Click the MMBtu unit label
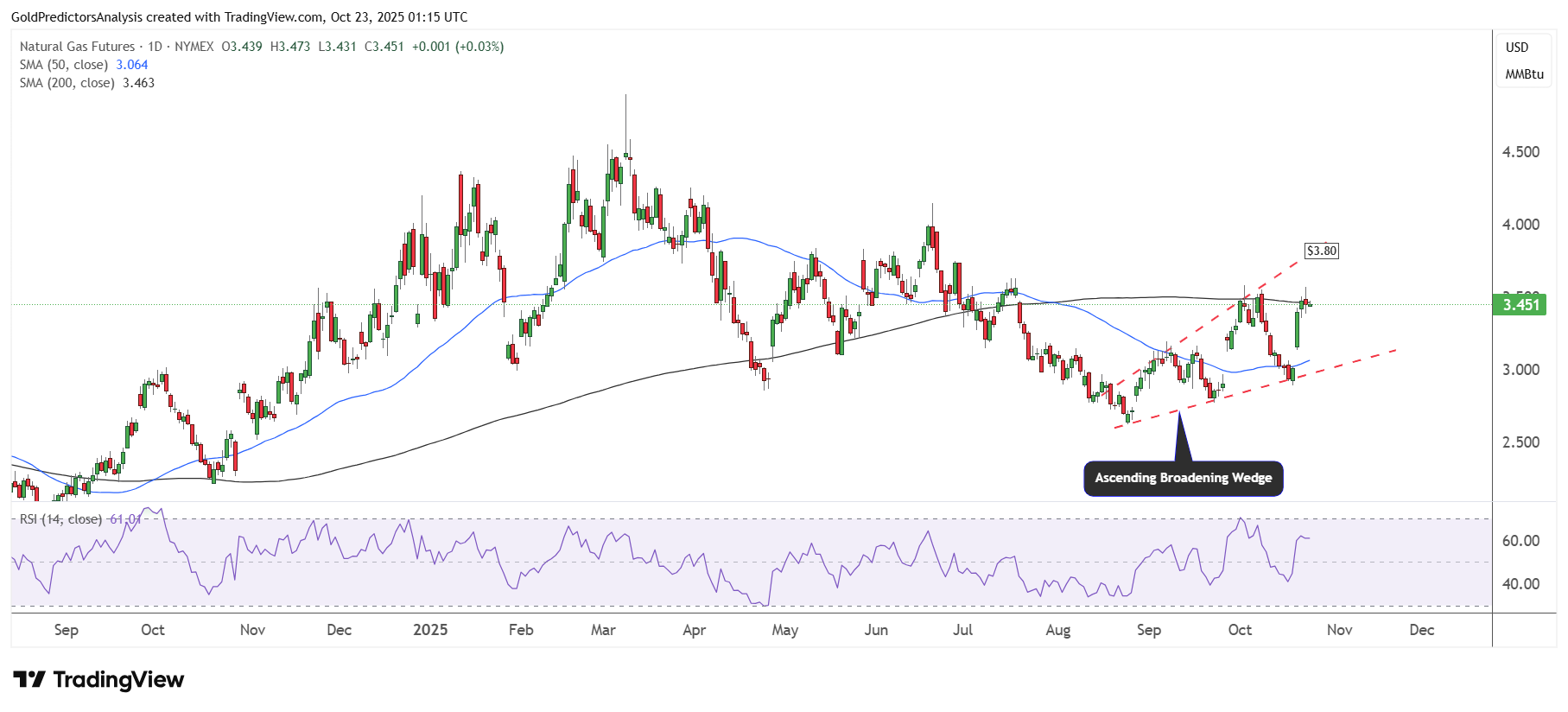Image resolution: width=1568 pixels, height=712 pixels. 1524,74
